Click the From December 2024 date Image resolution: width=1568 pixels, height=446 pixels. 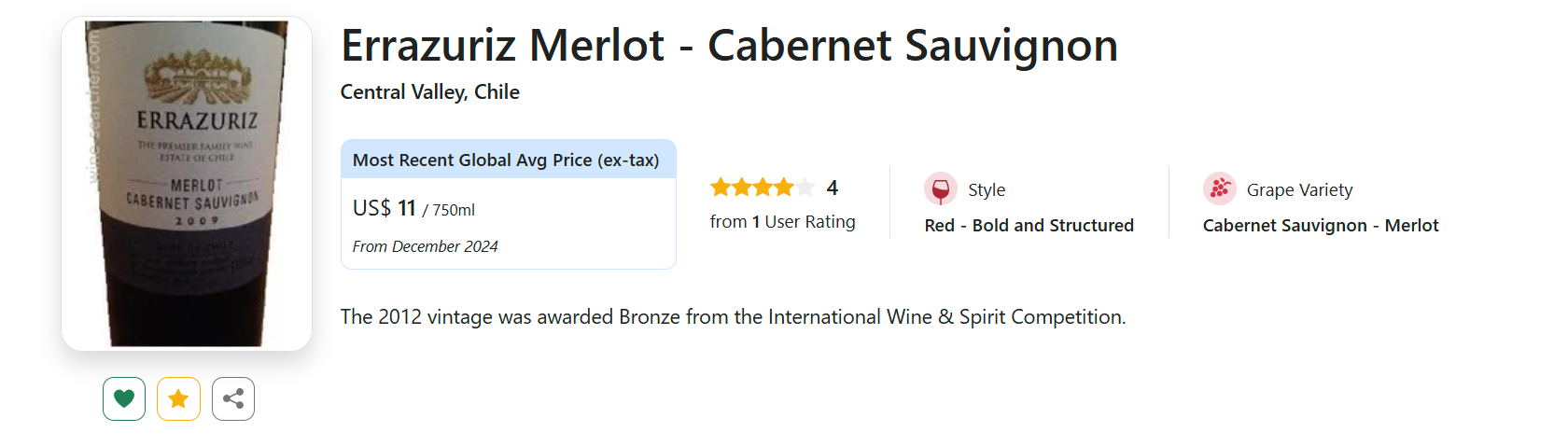(x=425, y=246)
